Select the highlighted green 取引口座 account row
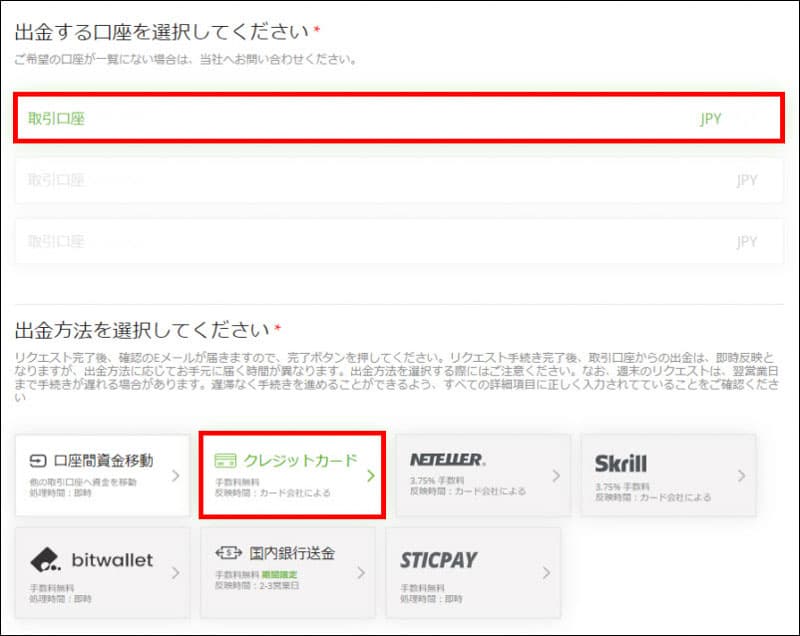This screenshot has height=636, width=800. [399, 119]
